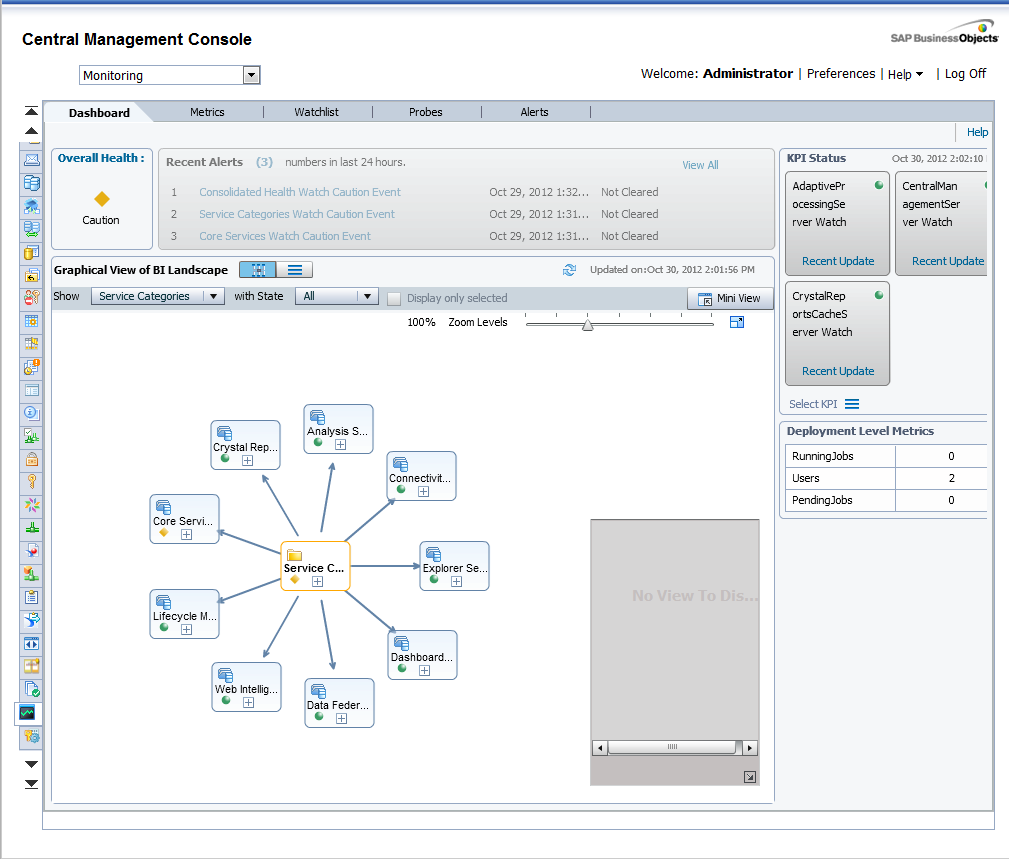The image size is (1009, 859).
Task: Switch to graphical diagram view toggle
Action: tap(257, 270)
